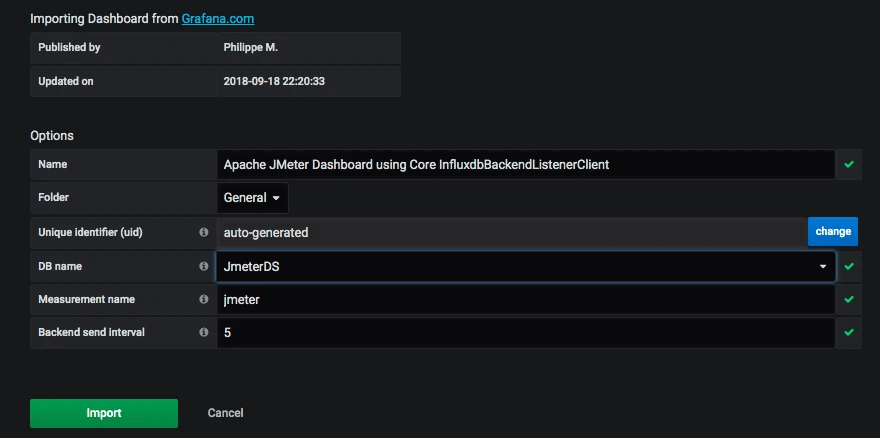Screen dimensions: 880x438
Task: Open the Folder dropdown showing General
Action: pyautogui.click(x=252, y=198)
